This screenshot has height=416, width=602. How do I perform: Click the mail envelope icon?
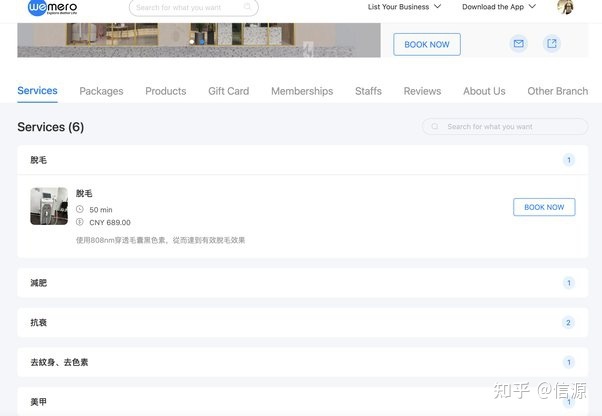pyautogui.click(x=518, y=44)
